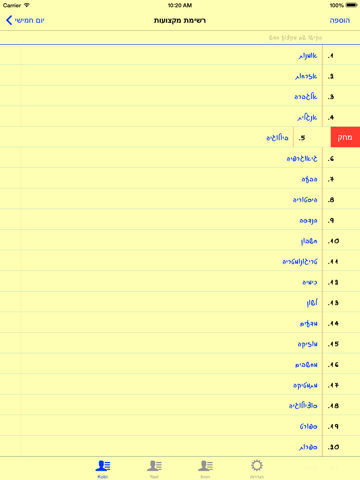Select the swiped subject row number 5
The image size is (360, 480).
[165, 137]
